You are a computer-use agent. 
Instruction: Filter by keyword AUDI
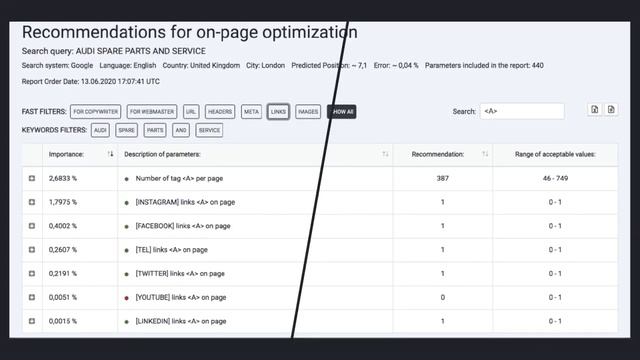(100, 130)
